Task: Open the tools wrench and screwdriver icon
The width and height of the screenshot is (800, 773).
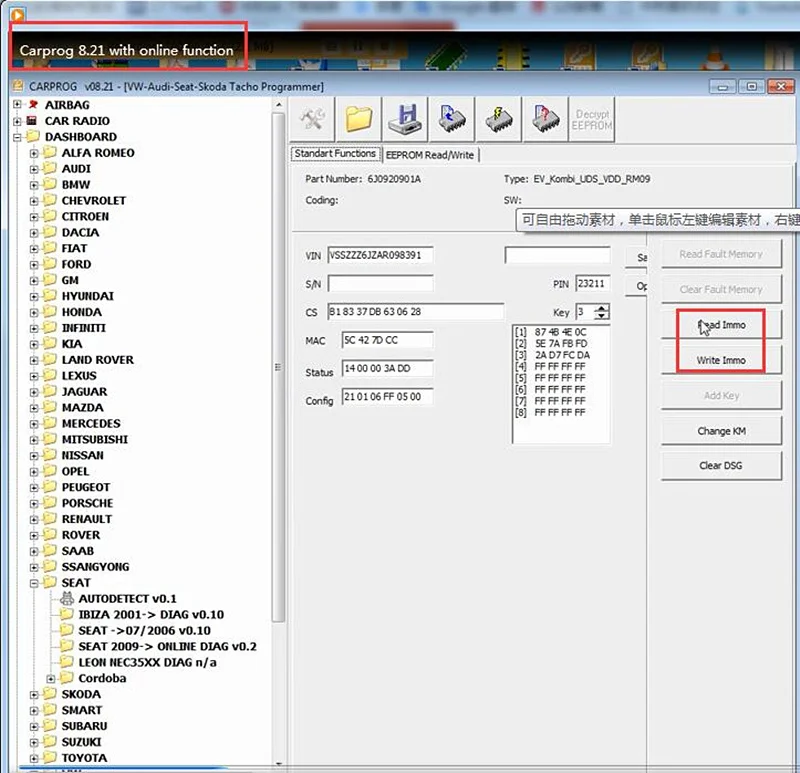Action: point(312,119)
